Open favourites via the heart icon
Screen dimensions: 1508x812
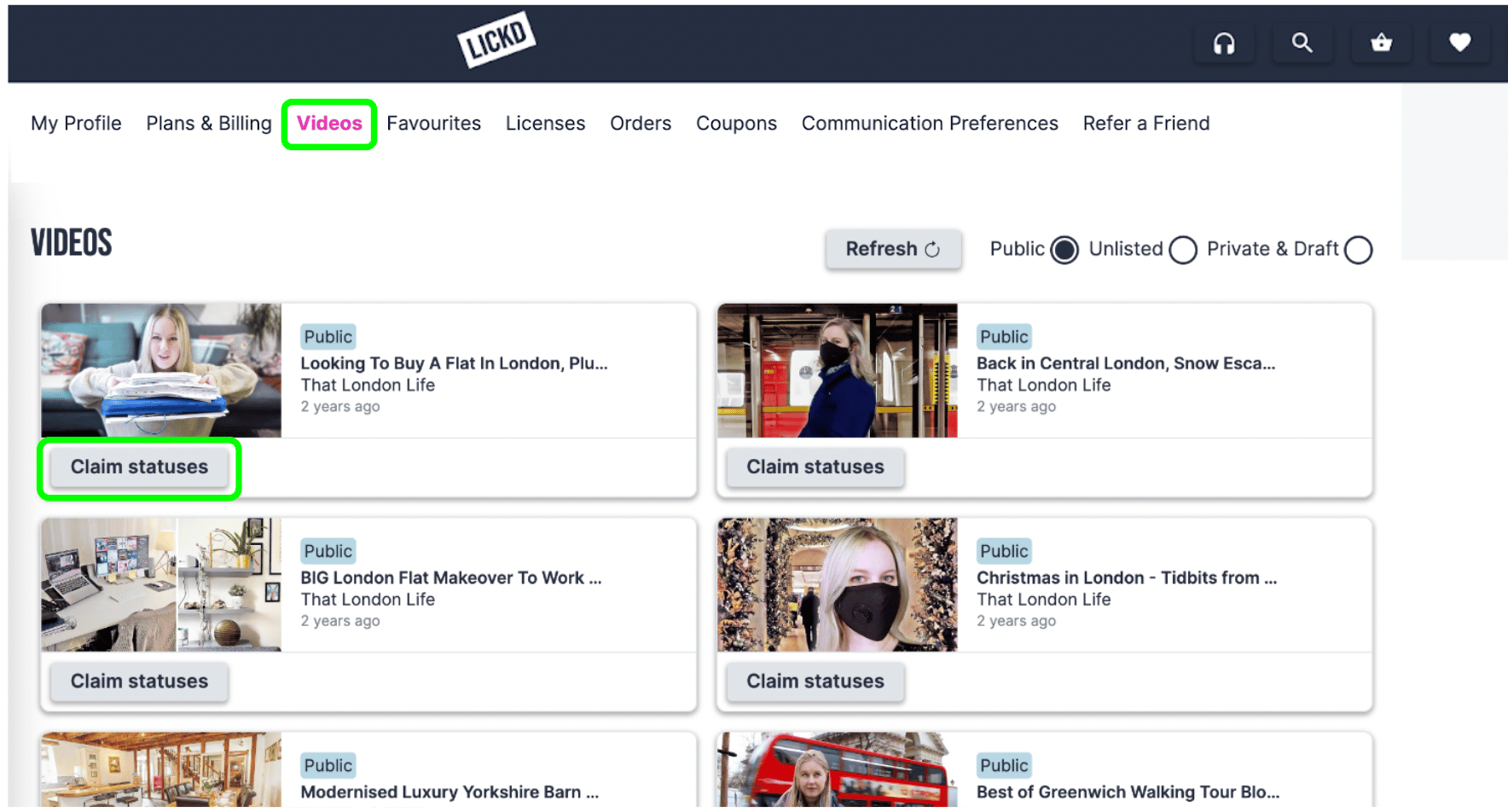[x=1459, y=43]
